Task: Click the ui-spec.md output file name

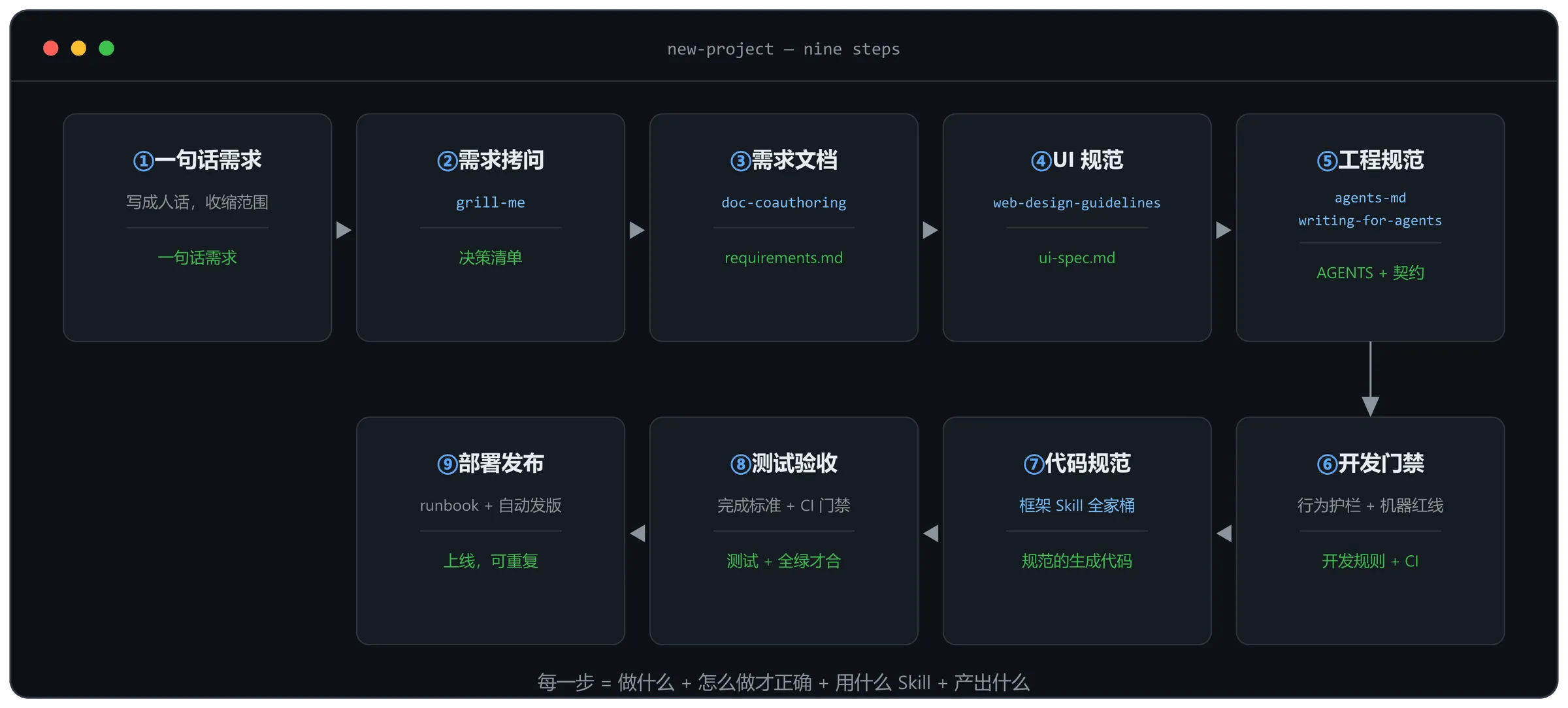Action: click(1077, 258)
